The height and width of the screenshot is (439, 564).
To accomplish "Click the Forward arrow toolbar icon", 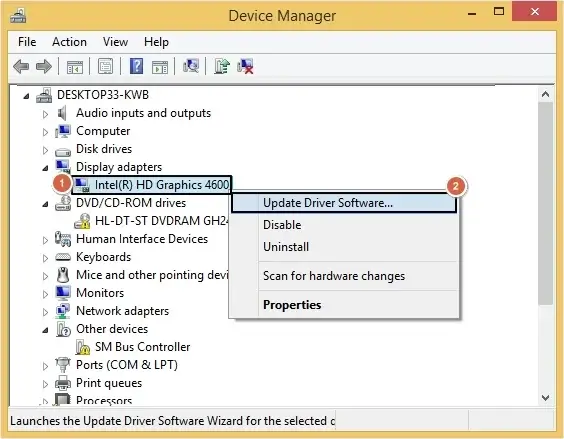I will pos(44,67).
